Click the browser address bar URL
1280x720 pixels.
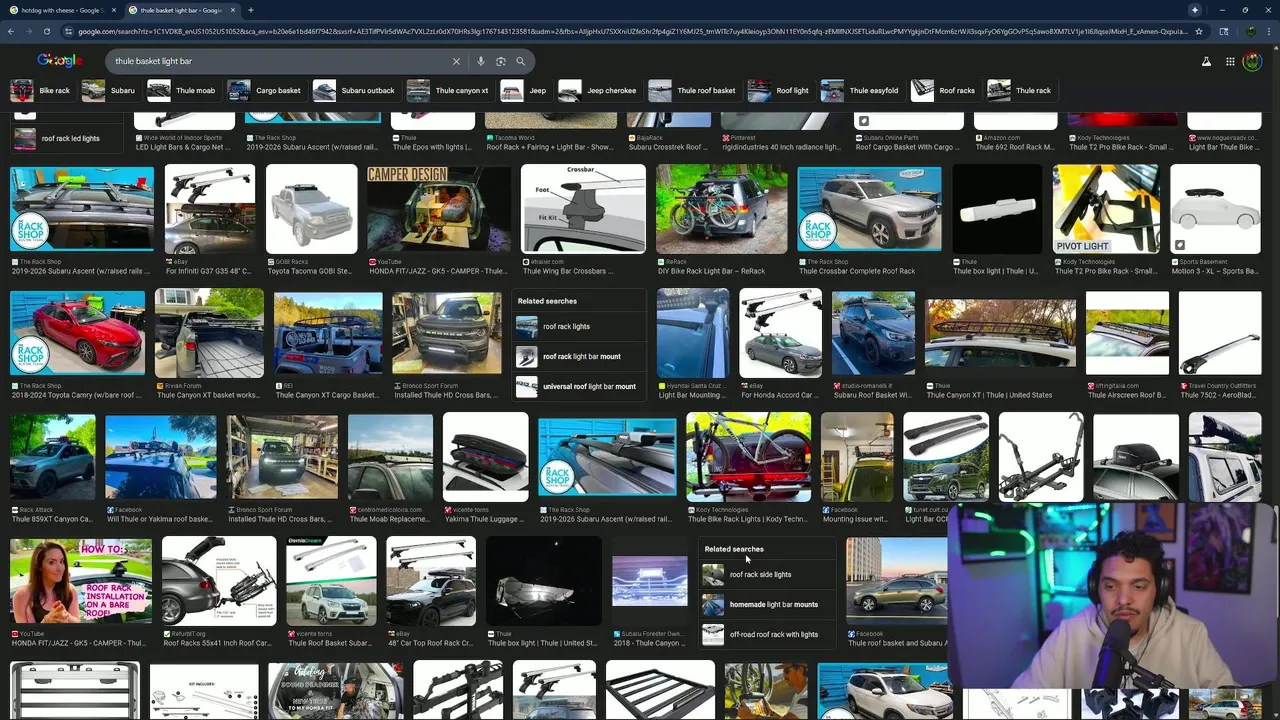pos(630,31)
